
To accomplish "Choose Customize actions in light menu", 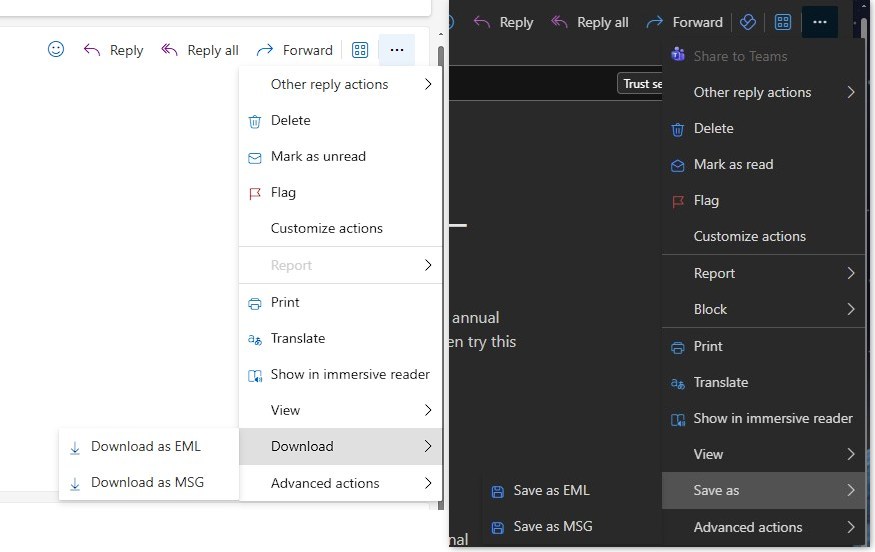I will (340, 228).
